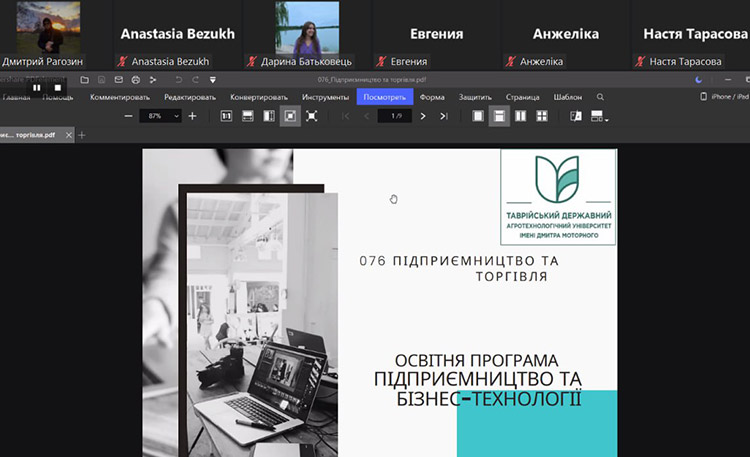The width and height of the screenshot is (750, 457).
Task: Enter full screen mode
Action: click(x=311, y=116)
